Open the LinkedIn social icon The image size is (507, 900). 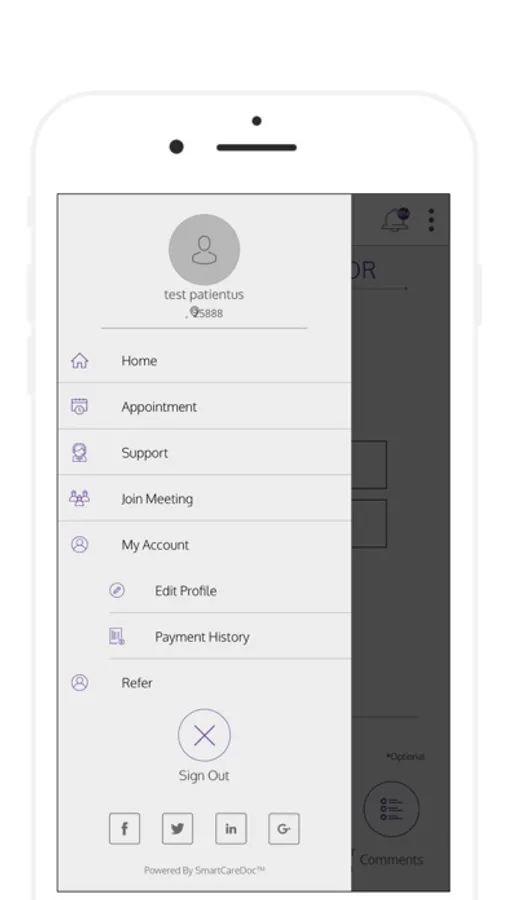coord(231,828)
